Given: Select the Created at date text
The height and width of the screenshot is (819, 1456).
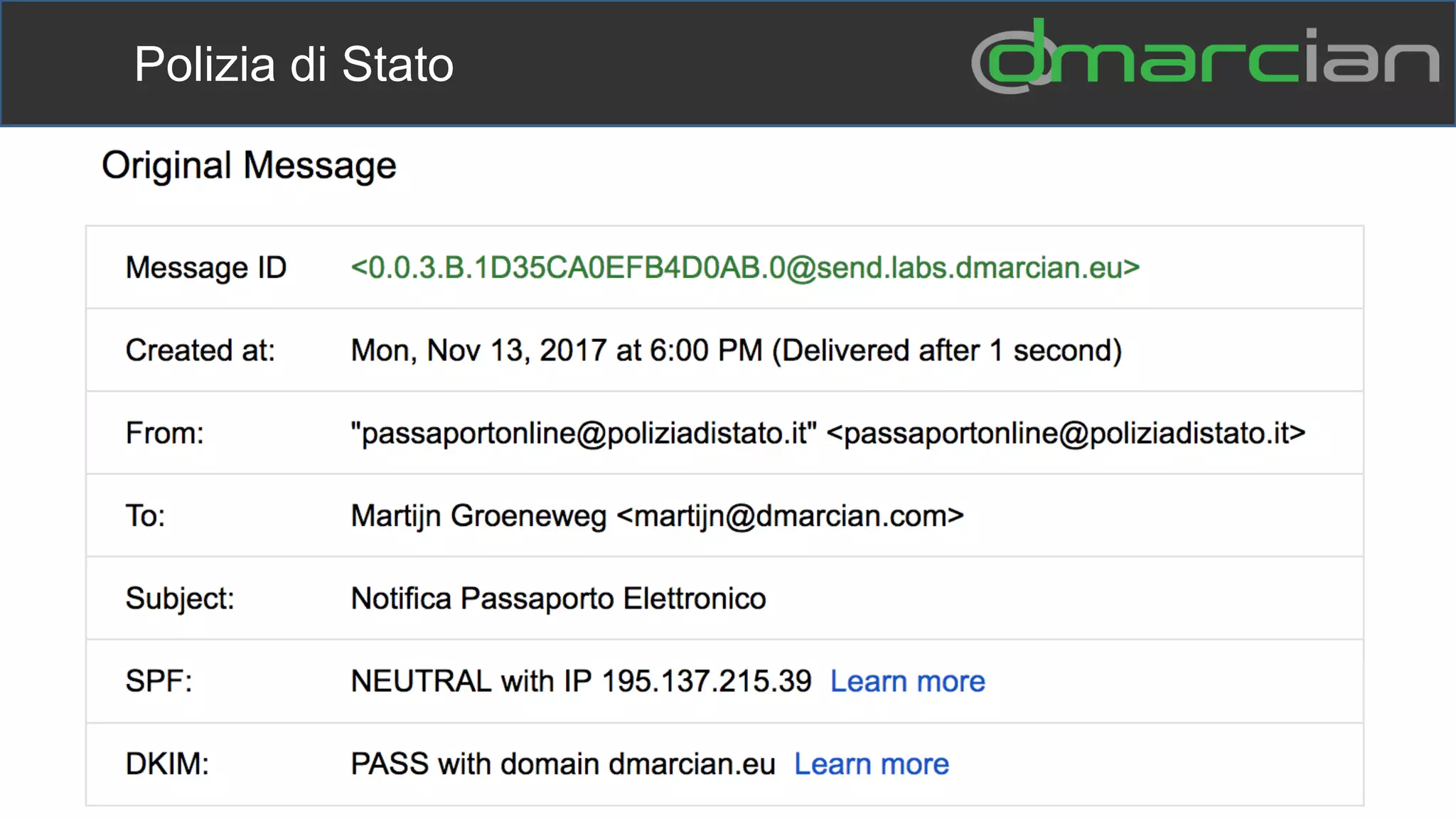Looking at the screenshot, I should tap(556, 350).
